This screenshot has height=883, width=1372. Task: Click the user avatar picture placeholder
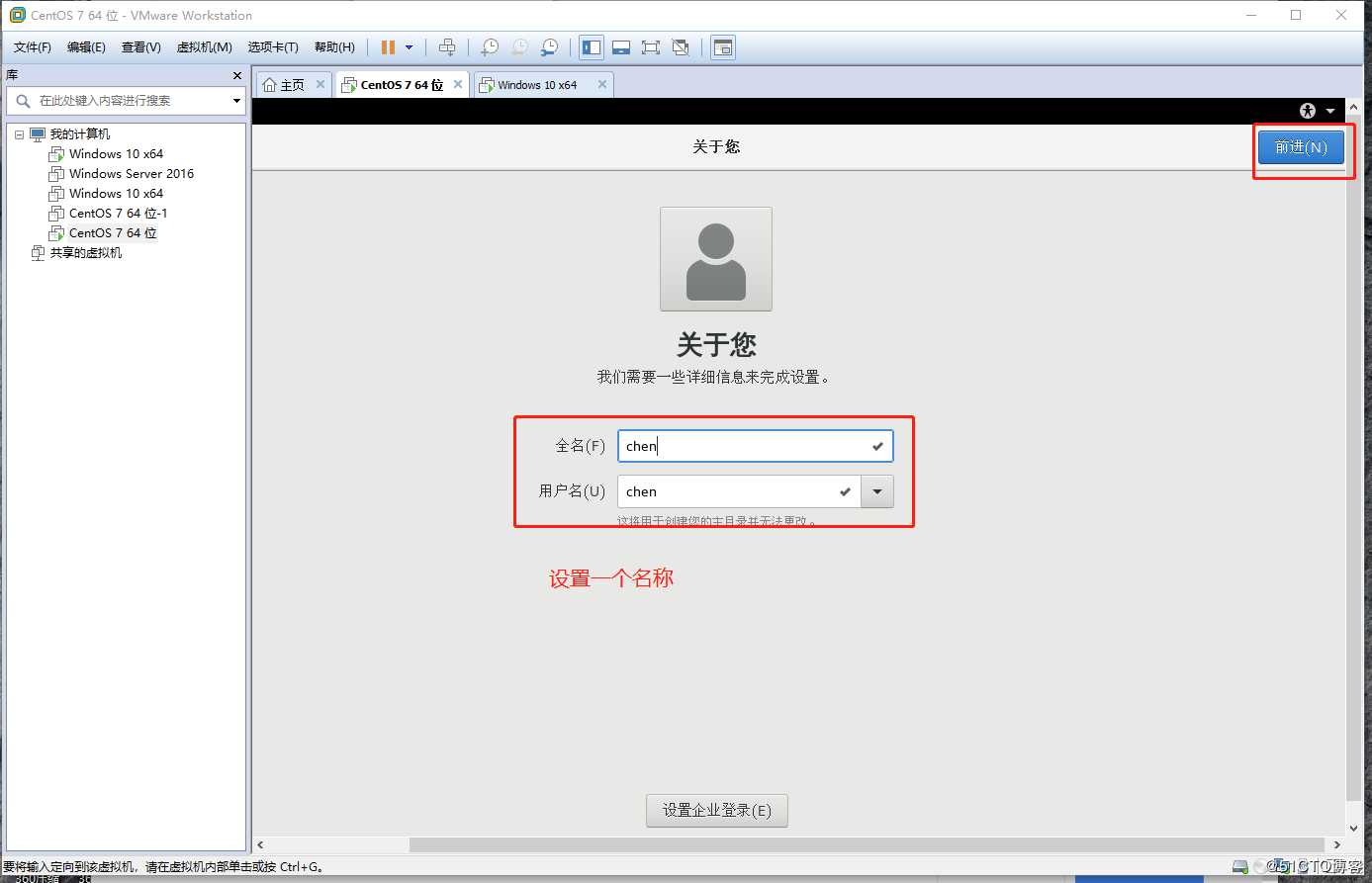click(716, 259)
